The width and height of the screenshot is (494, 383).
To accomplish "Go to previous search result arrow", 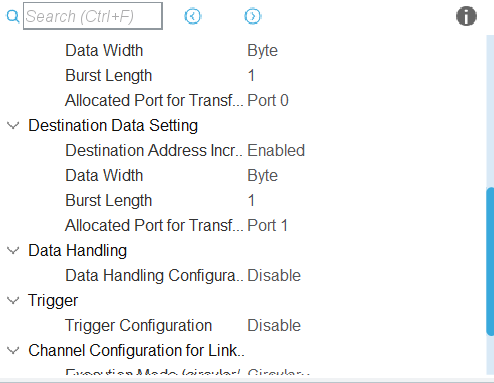I will [193, 16].
